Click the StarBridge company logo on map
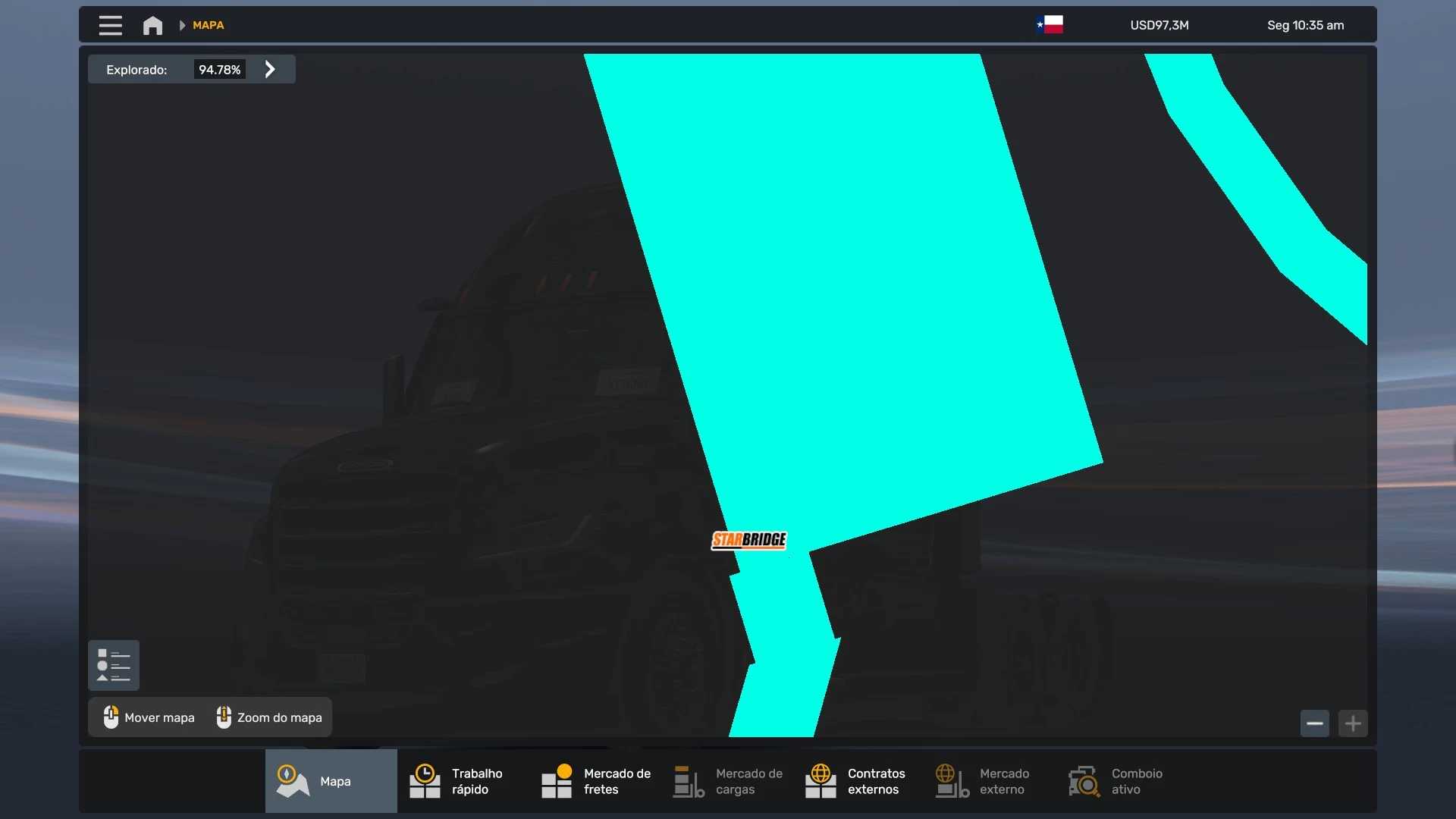 (x=748, y=540)
